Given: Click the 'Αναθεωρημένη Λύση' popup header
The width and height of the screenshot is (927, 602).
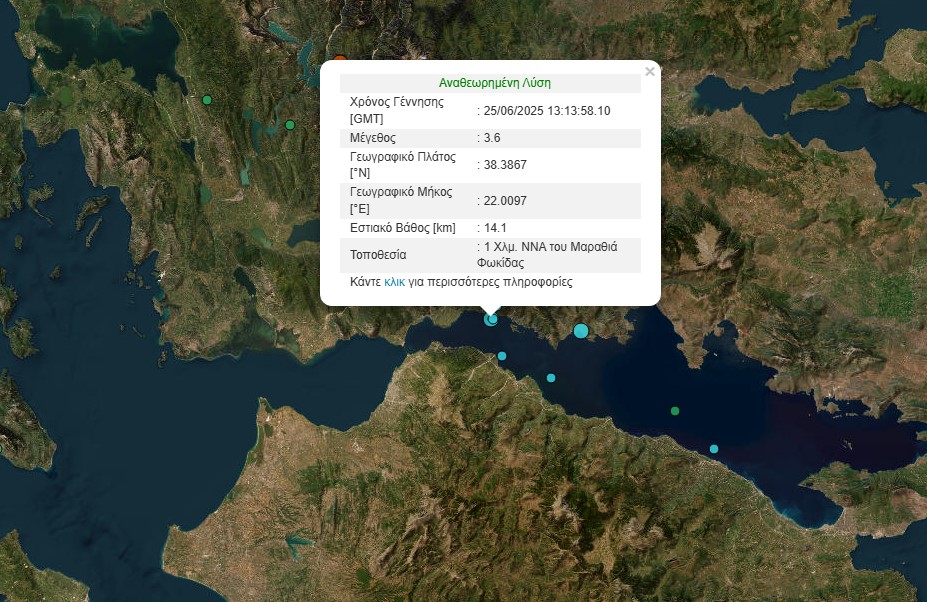Looking at the screenshot, I should pos(494,83).
